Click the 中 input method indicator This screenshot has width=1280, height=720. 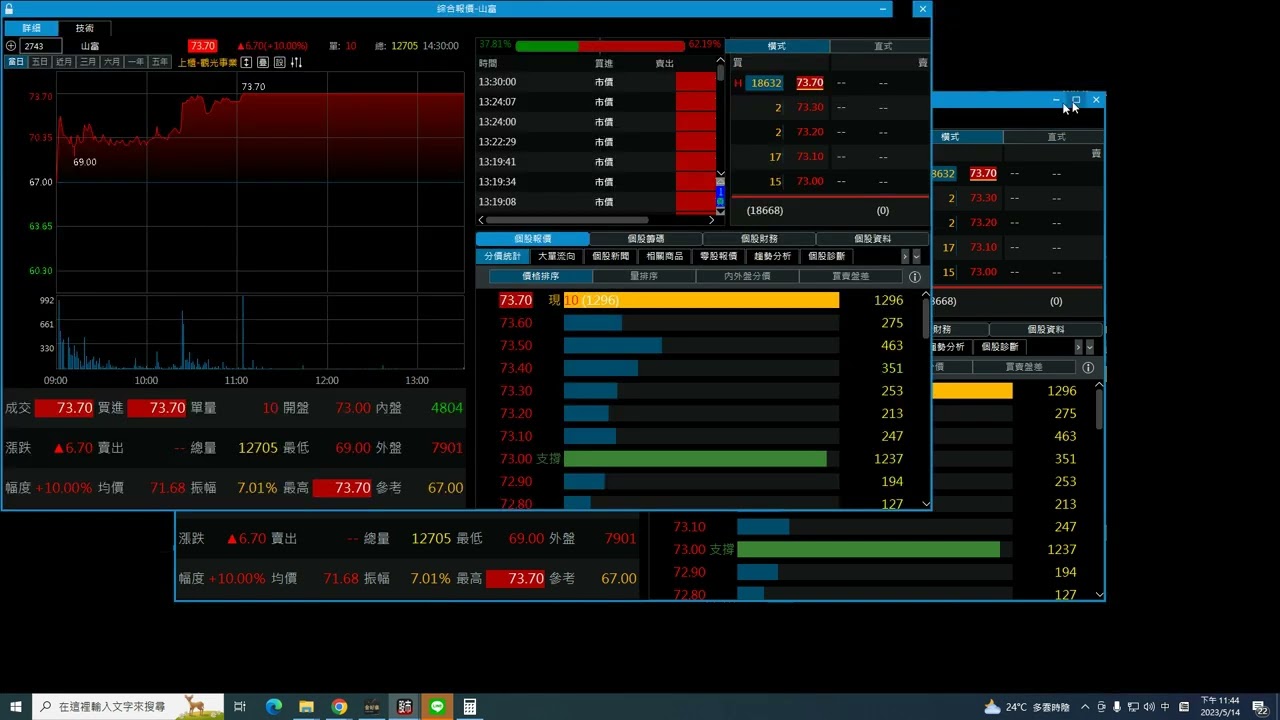[1165, 707]
